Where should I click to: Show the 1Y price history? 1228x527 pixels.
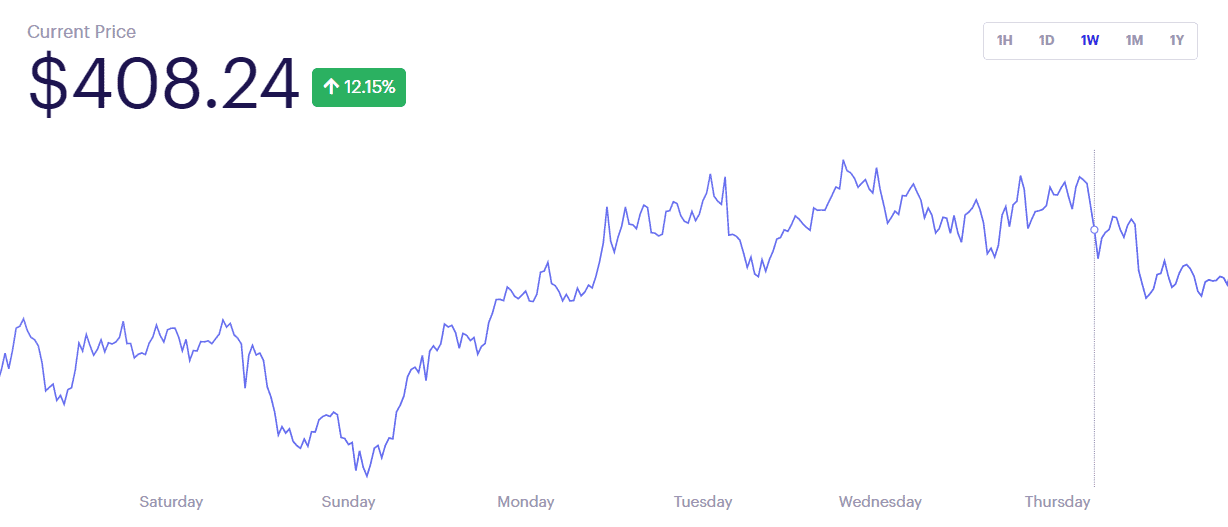point(1177,41)
